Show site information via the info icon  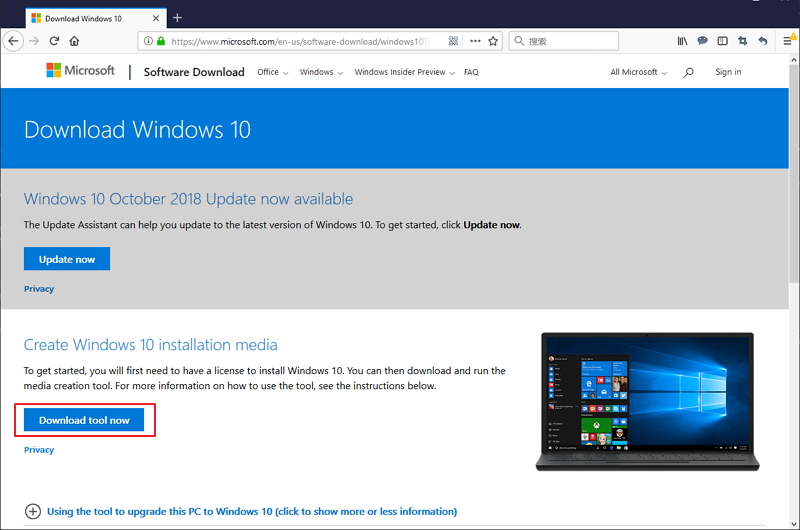(x=148, y=41)
